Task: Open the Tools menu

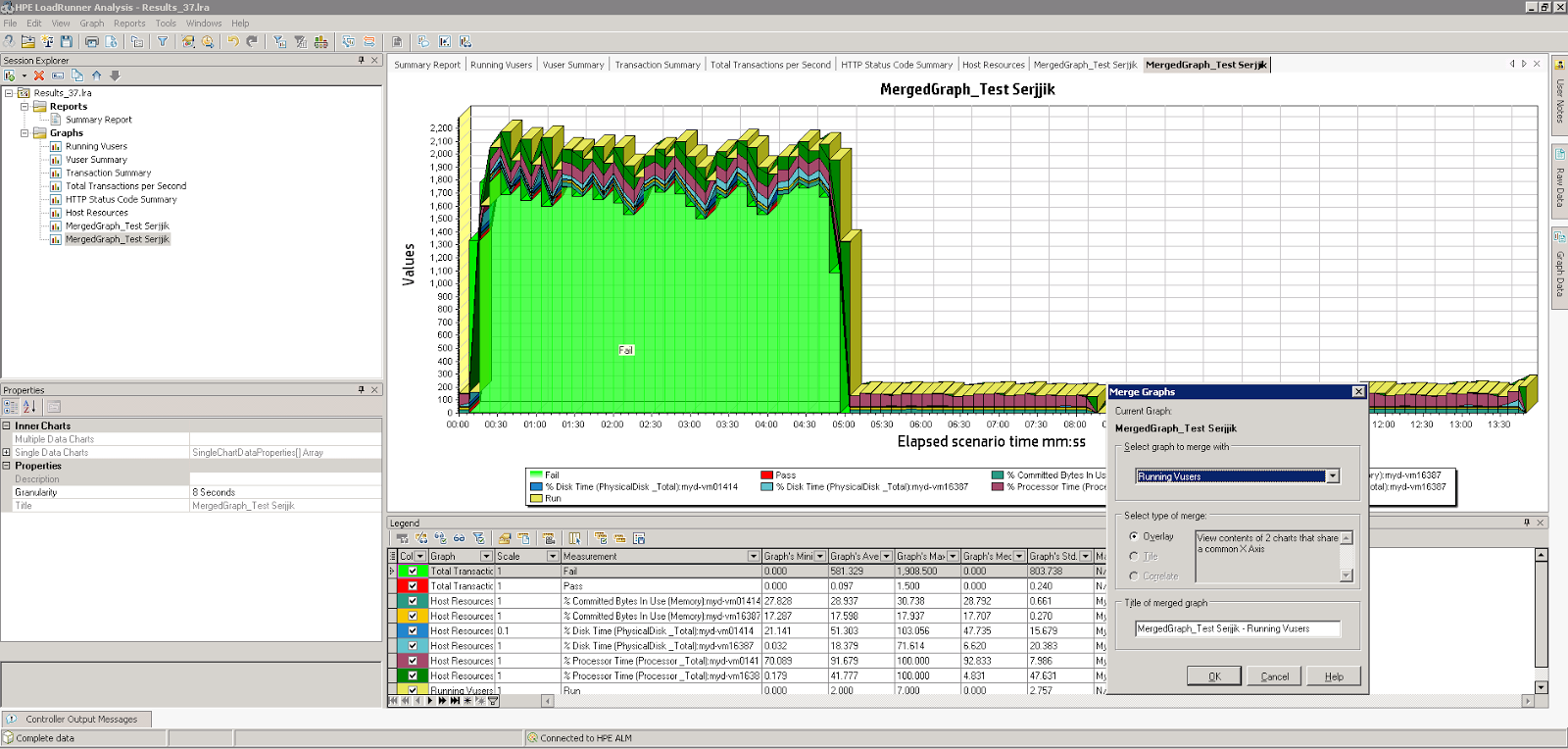Action: pos(166,23)
